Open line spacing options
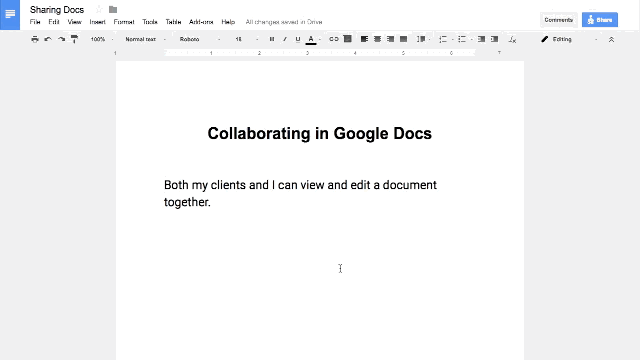 (422, 39)
